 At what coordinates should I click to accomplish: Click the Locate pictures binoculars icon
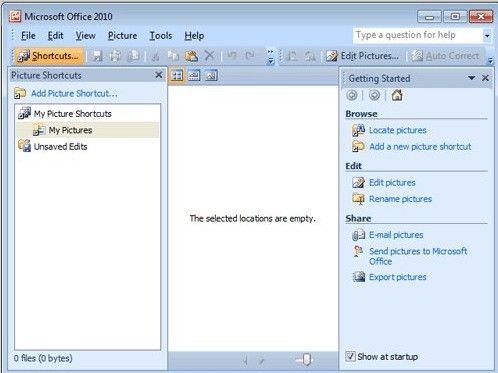[x=358, y=130]
